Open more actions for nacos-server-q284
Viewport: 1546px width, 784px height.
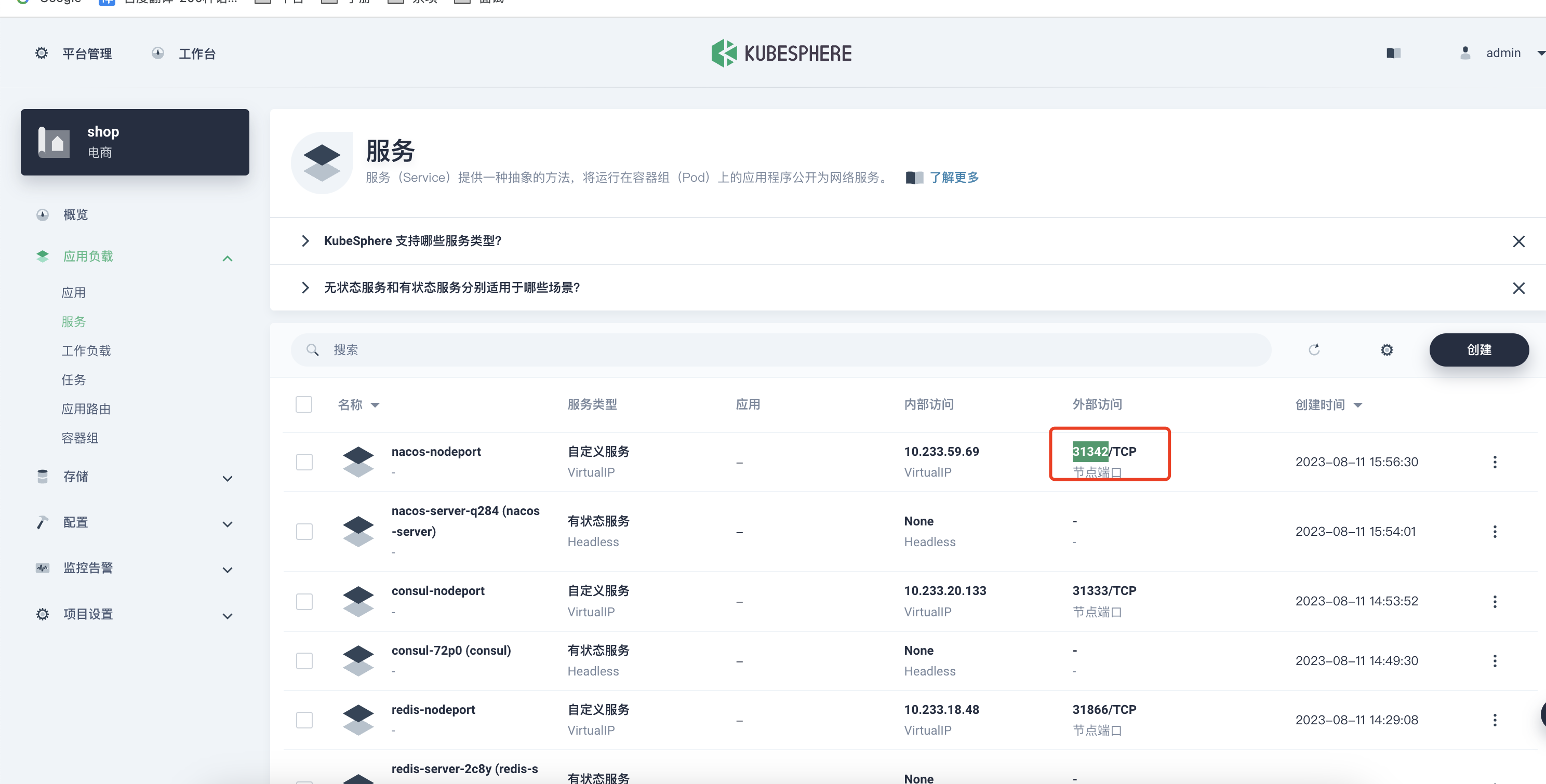[x=1495, y=532]
